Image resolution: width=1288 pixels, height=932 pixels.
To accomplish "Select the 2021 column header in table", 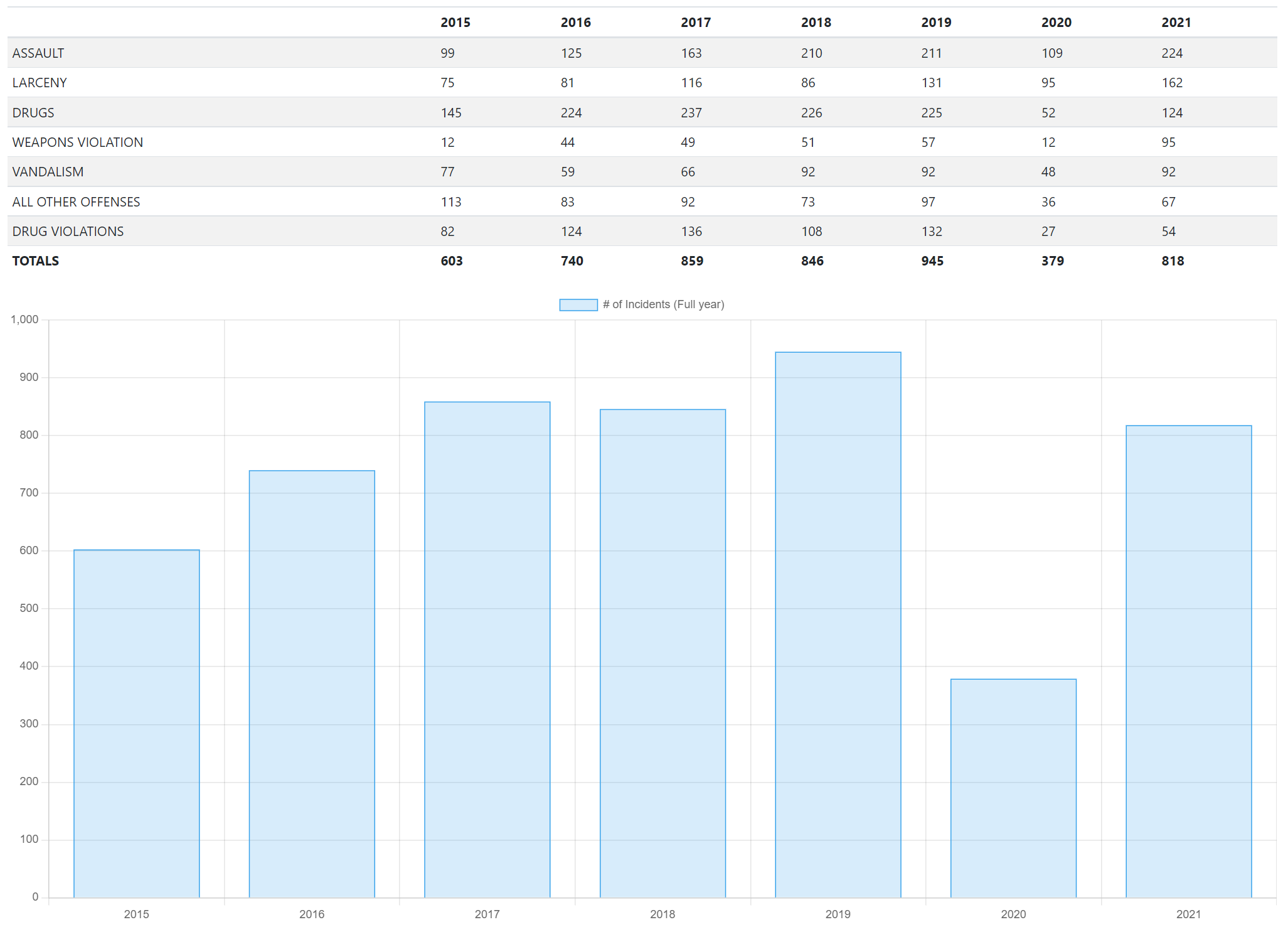I will click(x=1176, y=23).
